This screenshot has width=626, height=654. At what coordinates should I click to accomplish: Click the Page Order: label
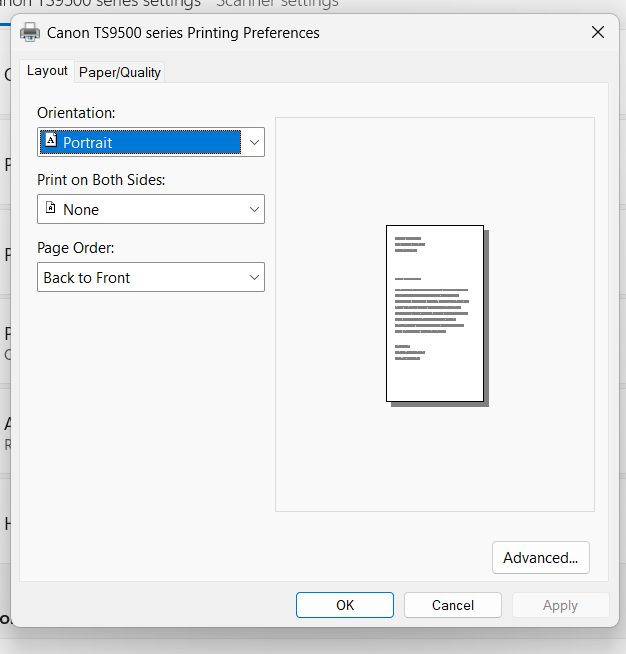75,248
